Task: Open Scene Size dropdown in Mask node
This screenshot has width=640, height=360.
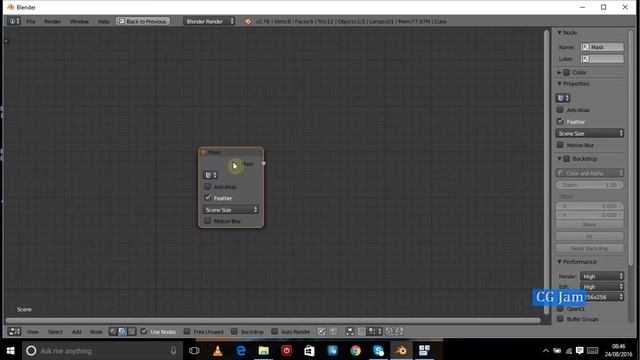Action: [231, 210]
